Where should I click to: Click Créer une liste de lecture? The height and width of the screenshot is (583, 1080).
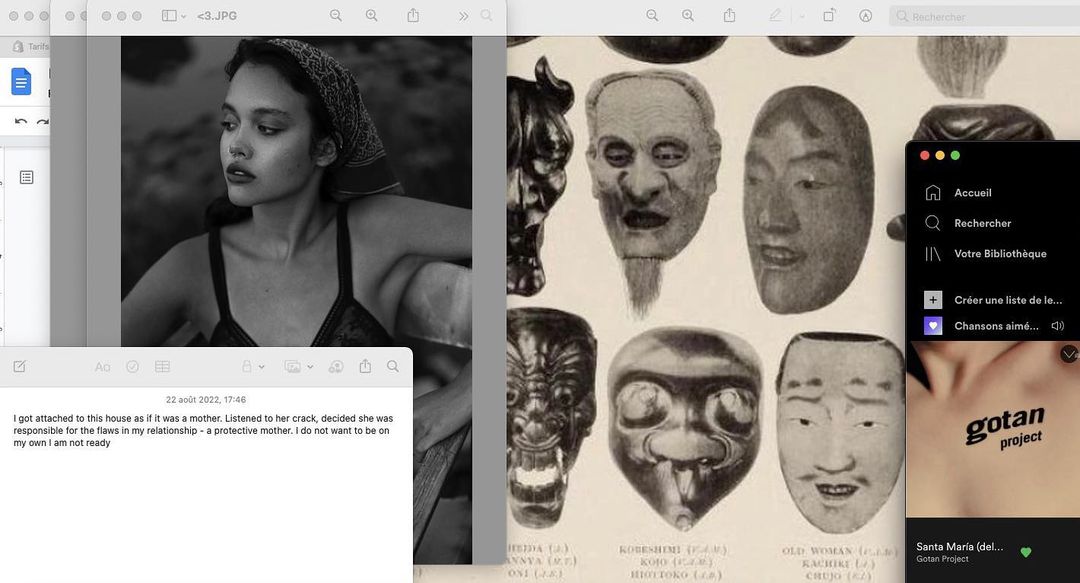point(1007,300)
